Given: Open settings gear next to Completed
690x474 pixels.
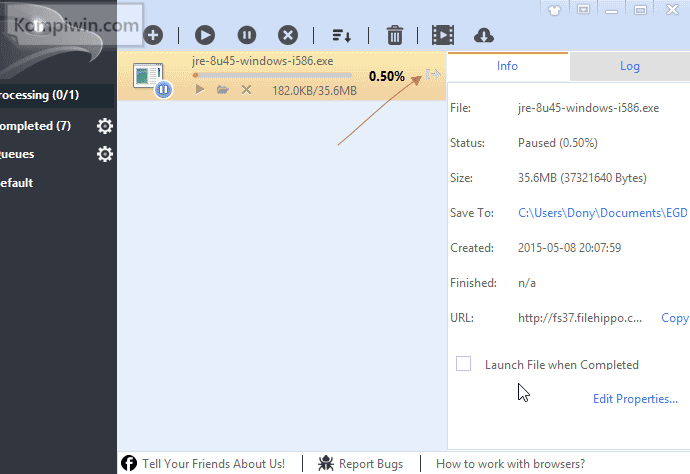Looking at the screenshot, I should pos(105,126).
